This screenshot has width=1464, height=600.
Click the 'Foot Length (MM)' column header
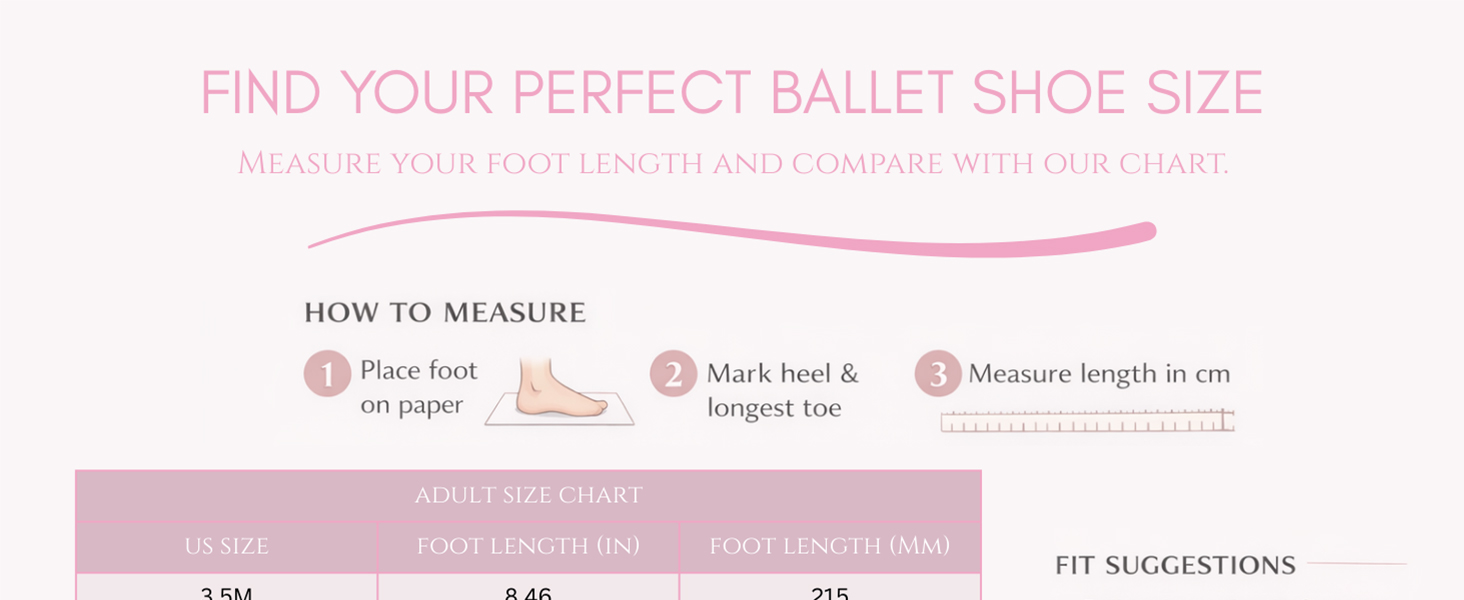click(x=830, y=546)
